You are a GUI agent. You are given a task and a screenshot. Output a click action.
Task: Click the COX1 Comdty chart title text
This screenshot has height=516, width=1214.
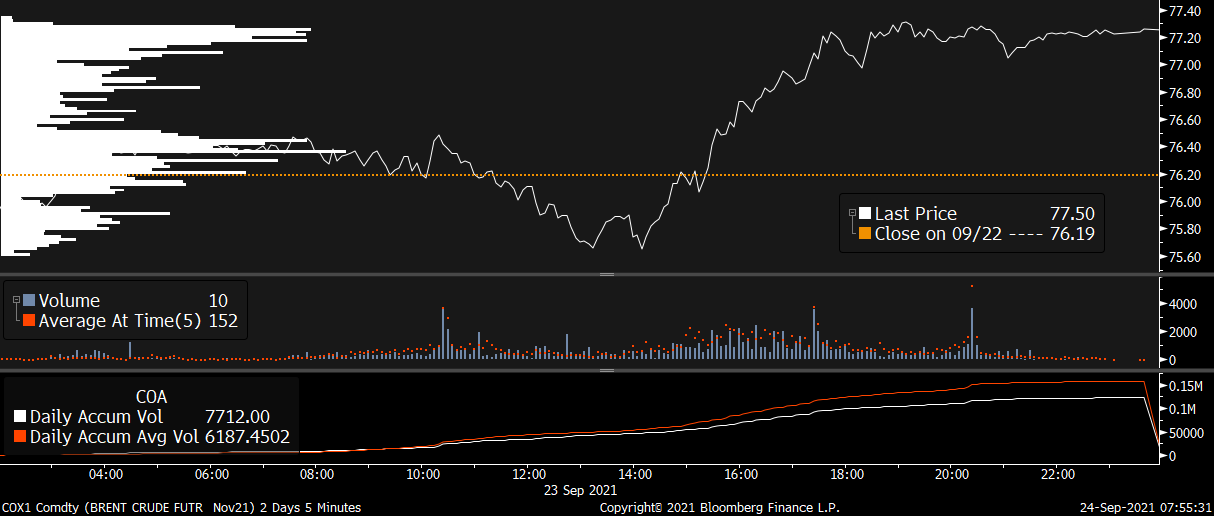tap(182, 508)
